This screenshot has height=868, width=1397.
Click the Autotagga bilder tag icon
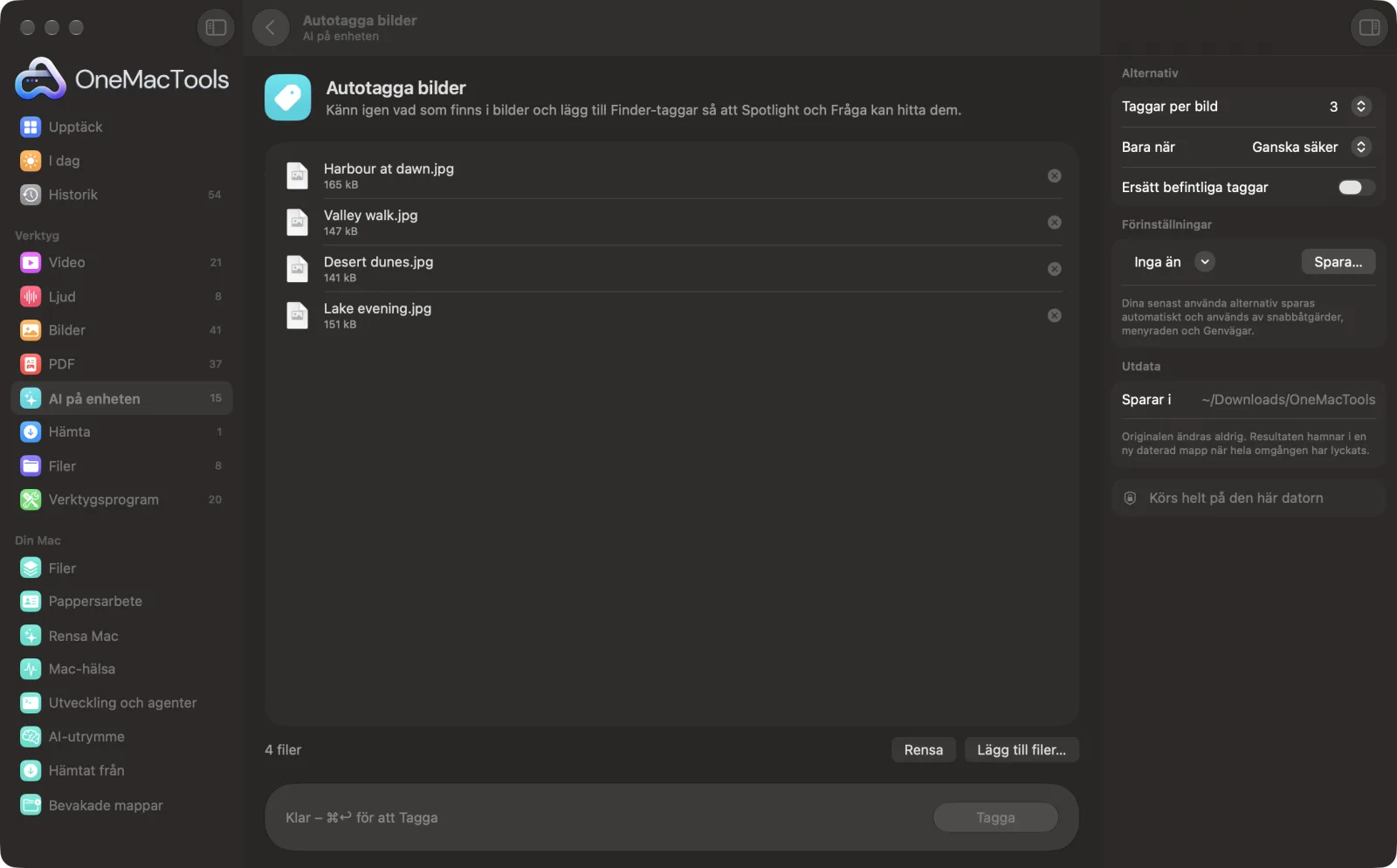287,97
